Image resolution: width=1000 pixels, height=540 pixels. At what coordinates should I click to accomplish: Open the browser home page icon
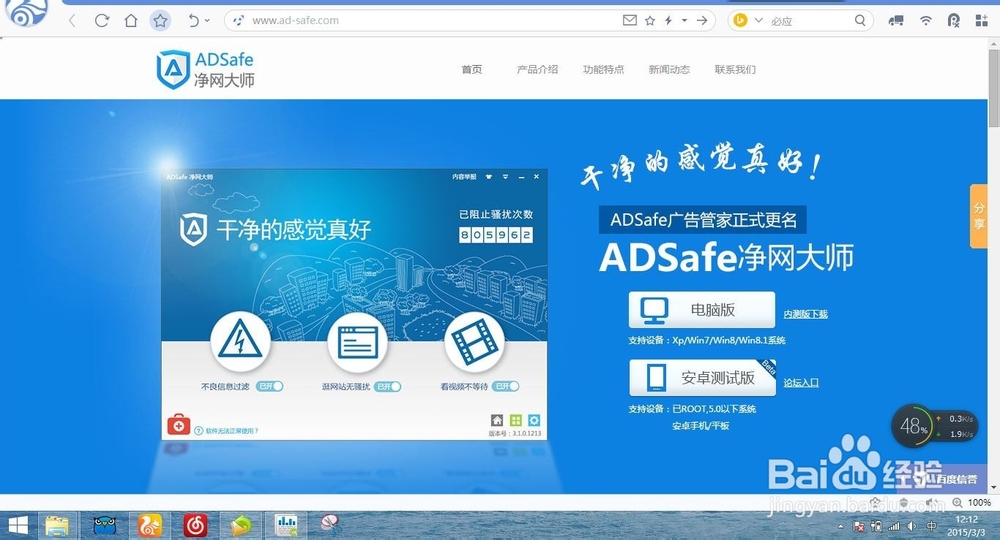[131, 20]
